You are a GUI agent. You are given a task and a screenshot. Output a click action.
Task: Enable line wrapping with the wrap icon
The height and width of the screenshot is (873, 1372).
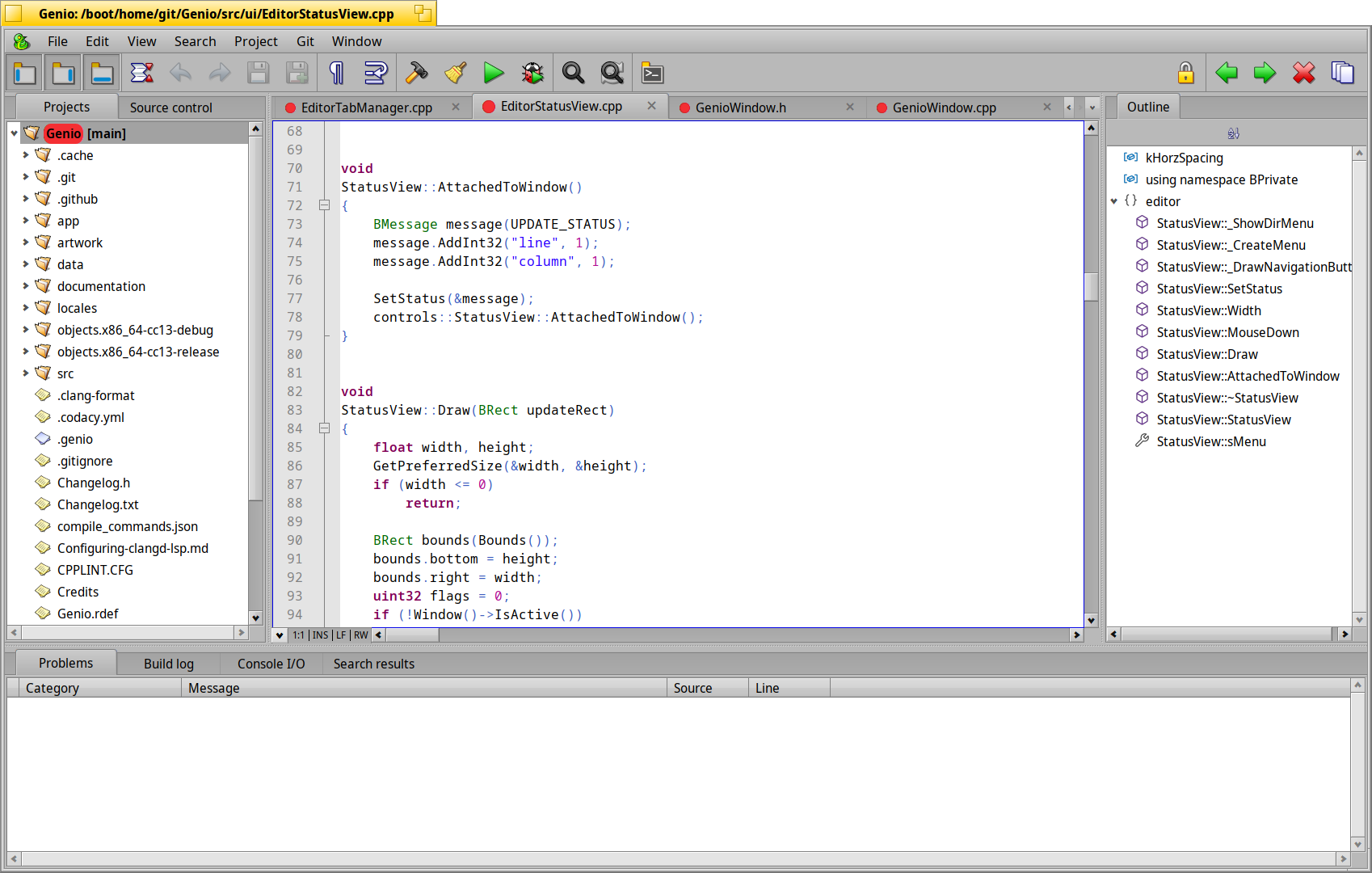point(374,73)
